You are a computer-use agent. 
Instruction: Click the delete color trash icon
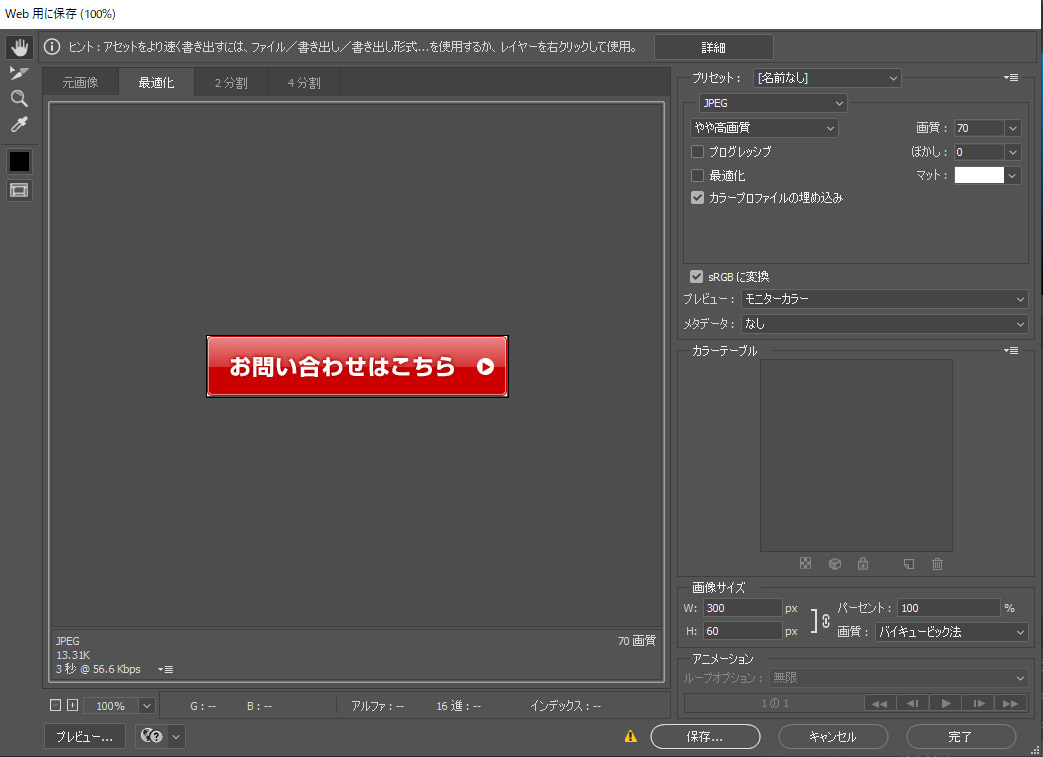[937, 563]
